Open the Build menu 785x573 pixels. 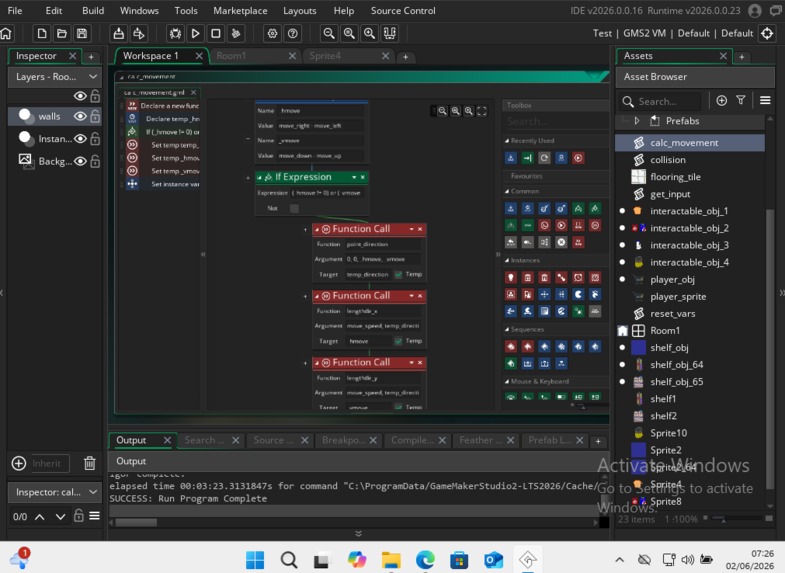(x=93, y=11)
